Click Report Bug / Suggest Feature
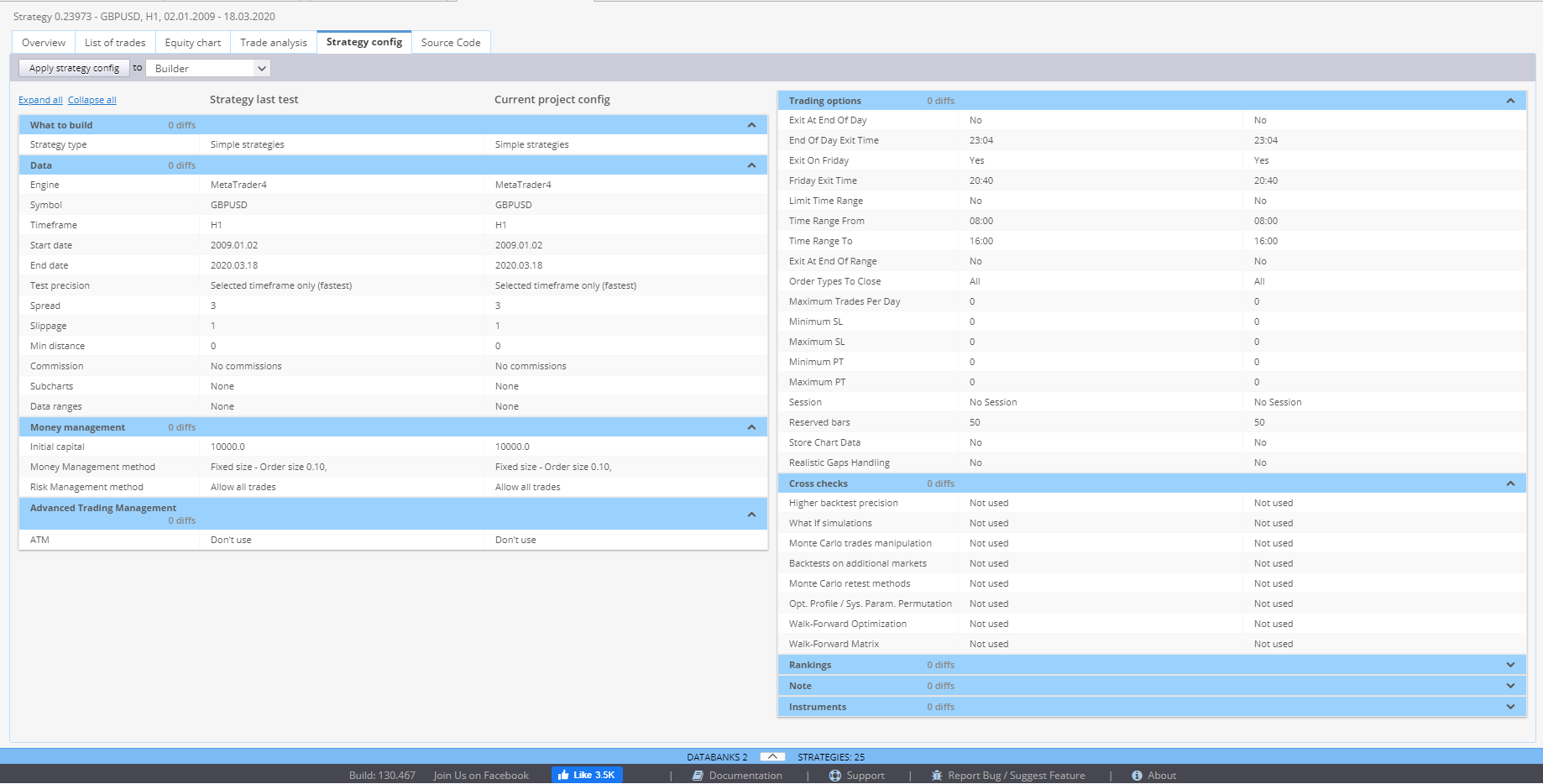1543x784 pixels. [x=1016, y=776]
